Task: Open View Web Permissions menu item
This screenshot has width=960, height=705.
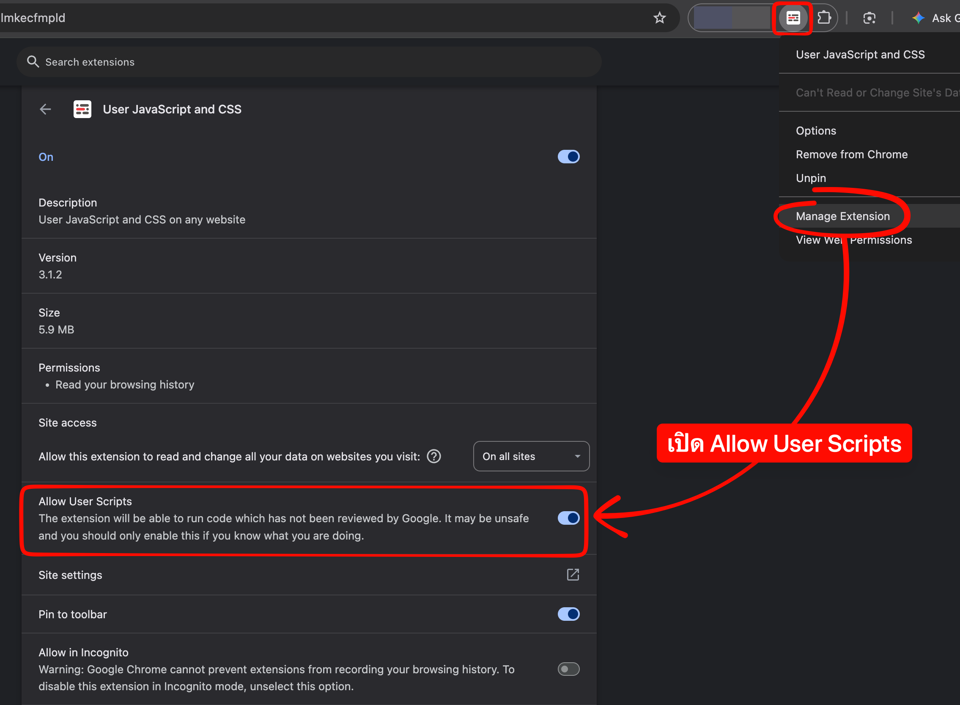Action: tap(853, 240)
